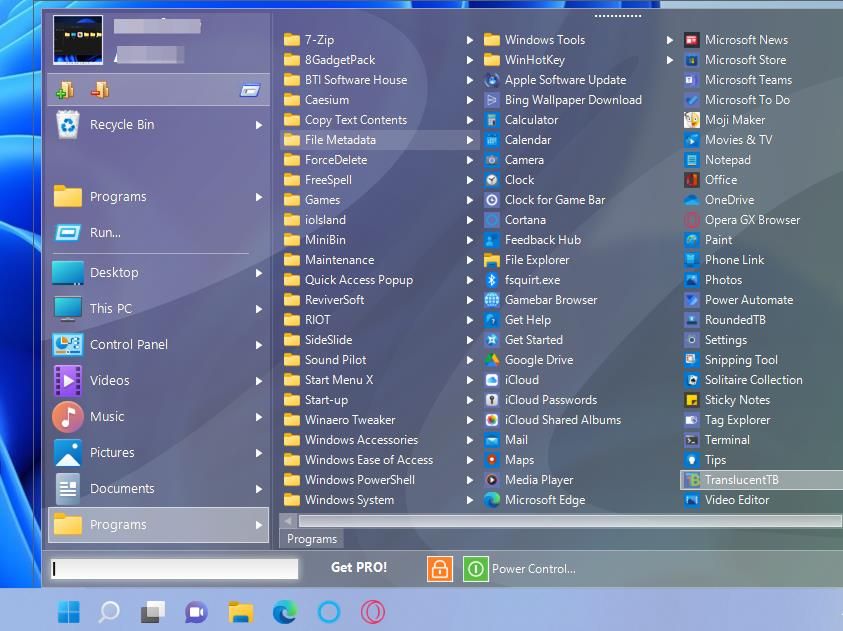Open the Start Menu X folder

[x=380, y=379]
